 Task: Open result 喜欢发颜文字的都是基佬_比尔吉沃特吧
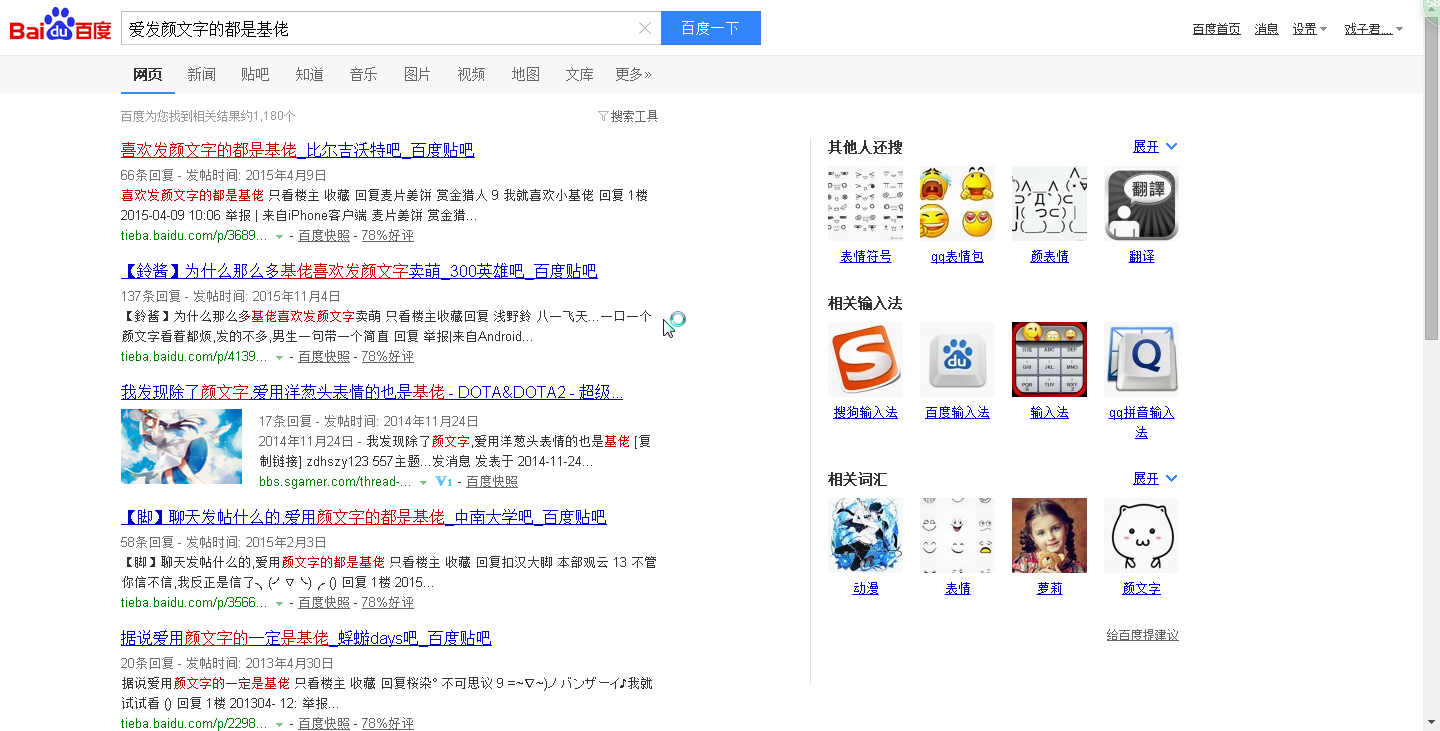click(x=297, y=150)
